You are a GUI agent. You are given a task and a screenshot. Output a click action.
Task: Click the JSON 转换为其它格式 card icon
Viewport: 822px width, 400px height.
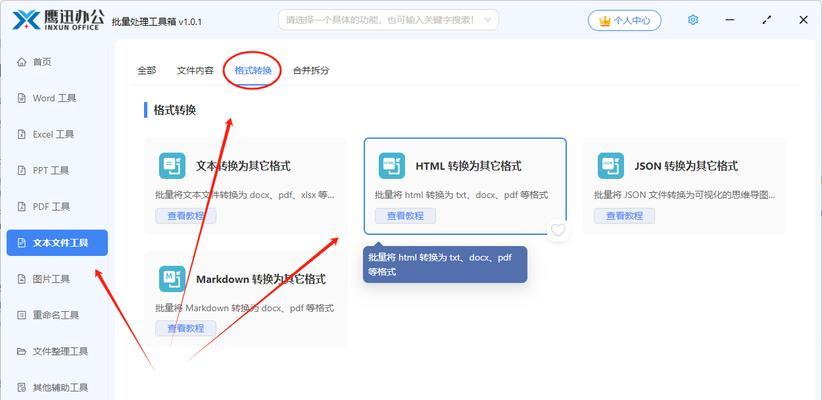point(611,166)
